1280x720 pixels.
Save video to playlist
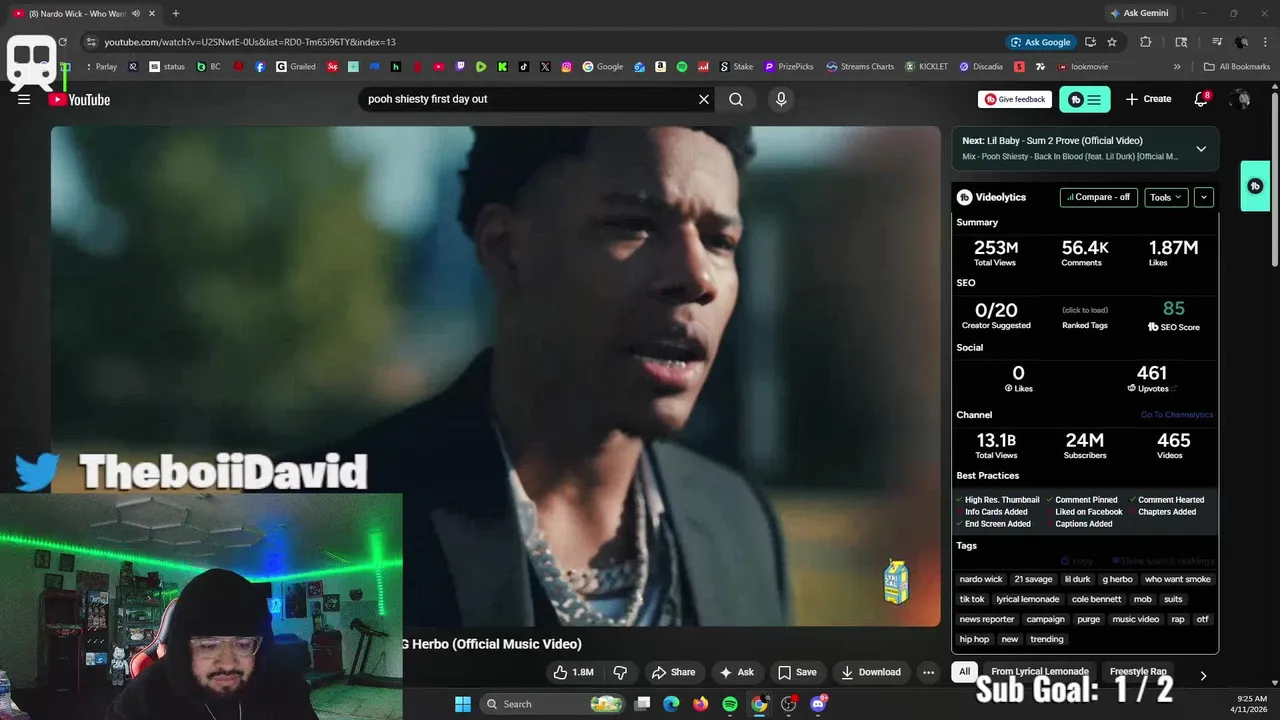(797, 672)
